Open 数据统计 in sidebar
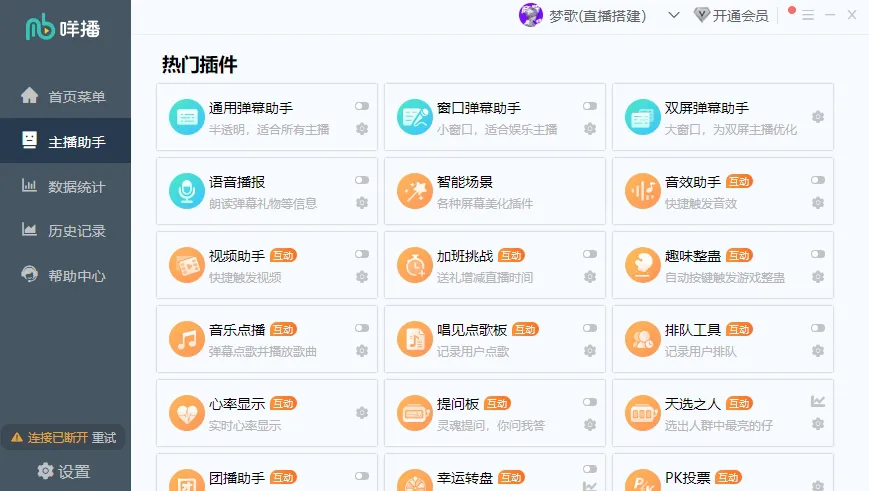 65,187
